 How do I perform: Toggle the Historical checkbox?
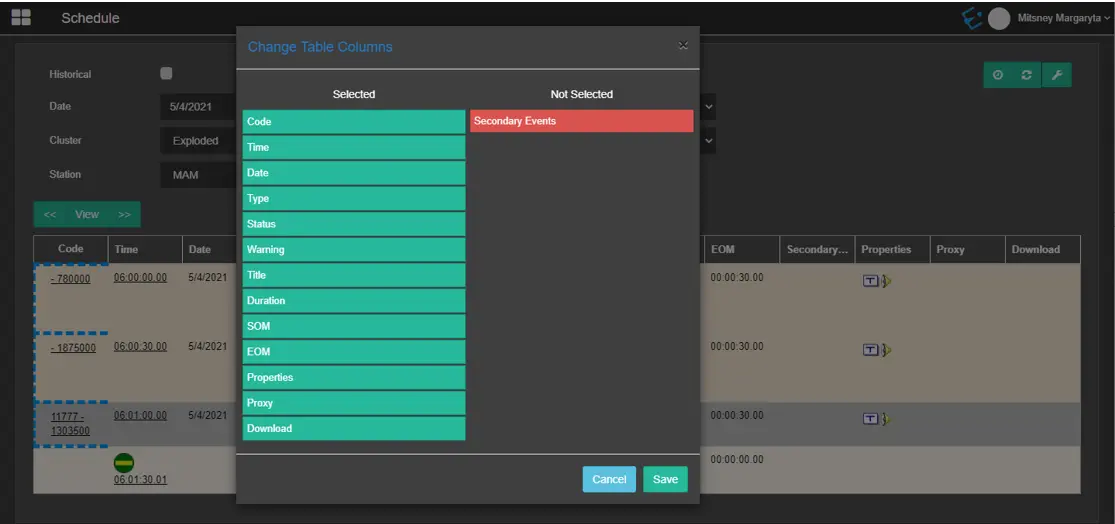click(x=166, y=73)
